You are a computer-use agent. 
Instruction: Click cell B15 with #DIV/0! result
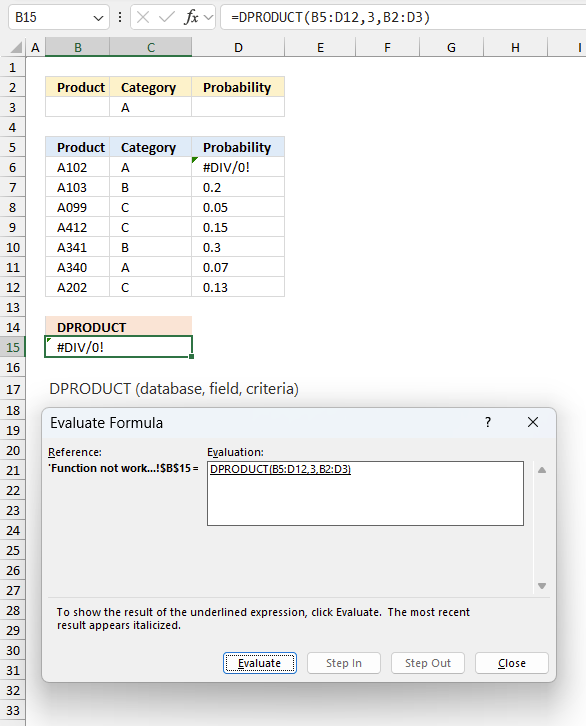click(118, 347)
